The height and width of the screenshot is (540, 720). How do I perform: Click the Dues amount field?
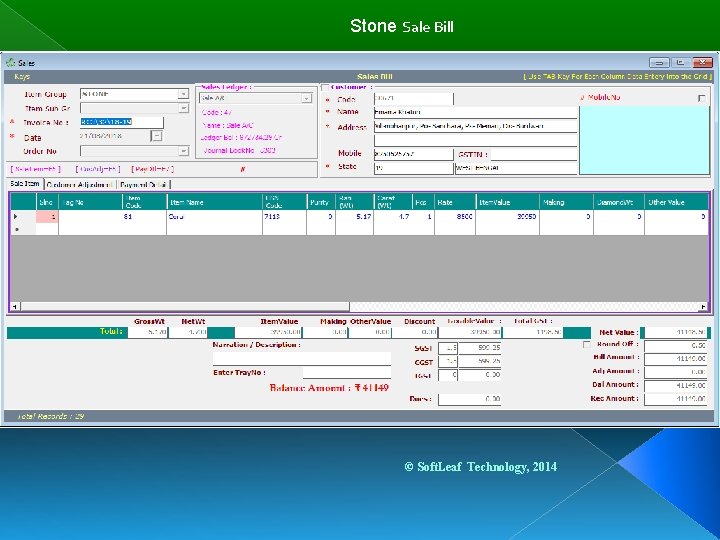coord(469,399)
